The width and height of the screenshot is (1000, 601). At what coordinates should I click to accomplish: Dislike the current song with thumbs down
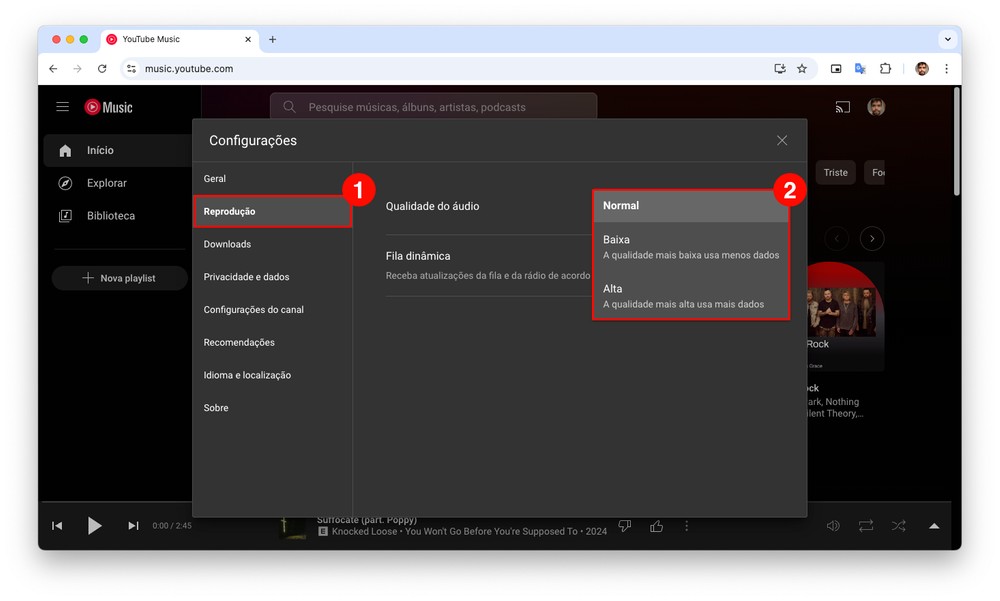click(x=625, y=526)
